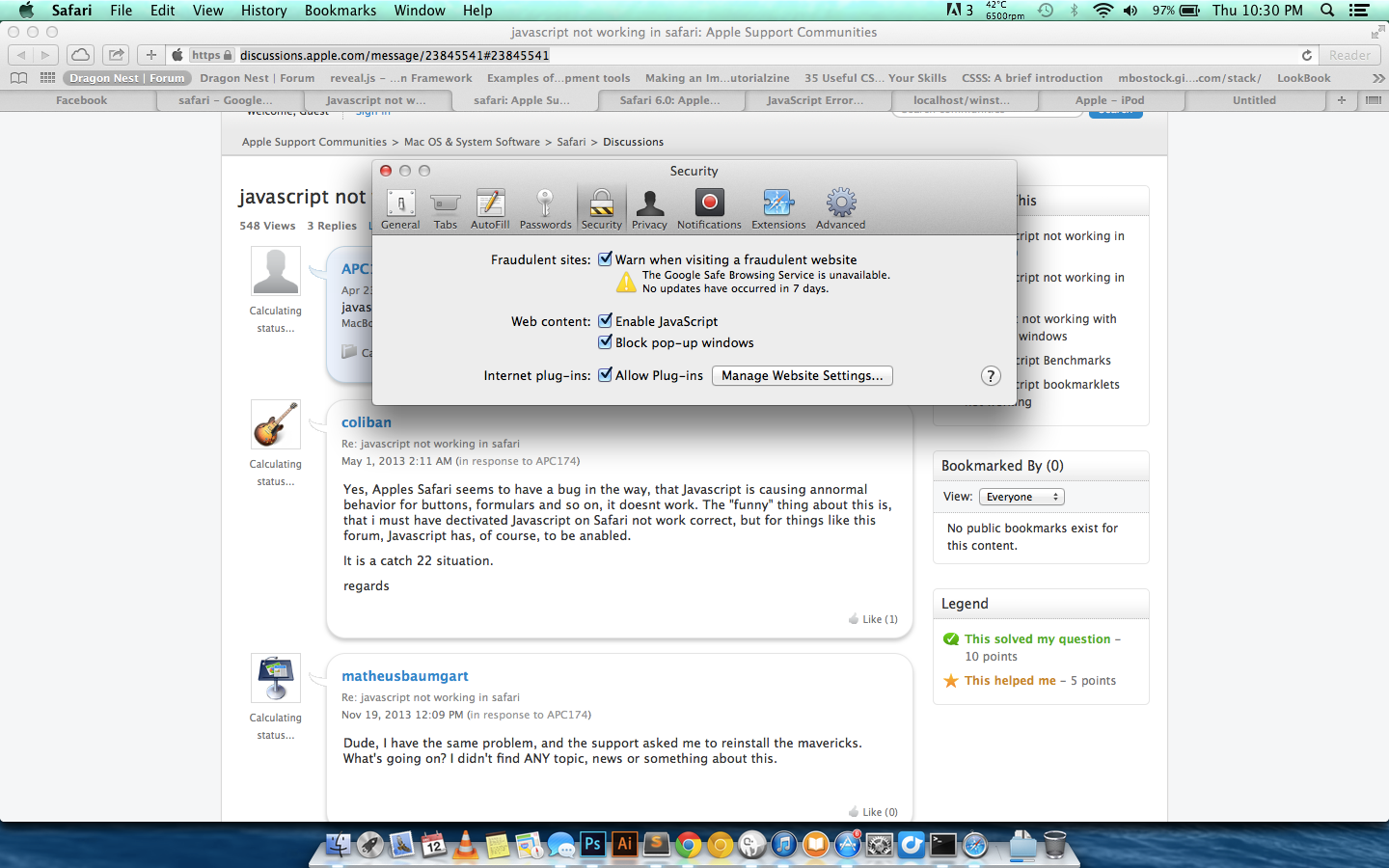Open the Reading List book icon
This screenshot has height=868, width=1389.
click(18, 78)
